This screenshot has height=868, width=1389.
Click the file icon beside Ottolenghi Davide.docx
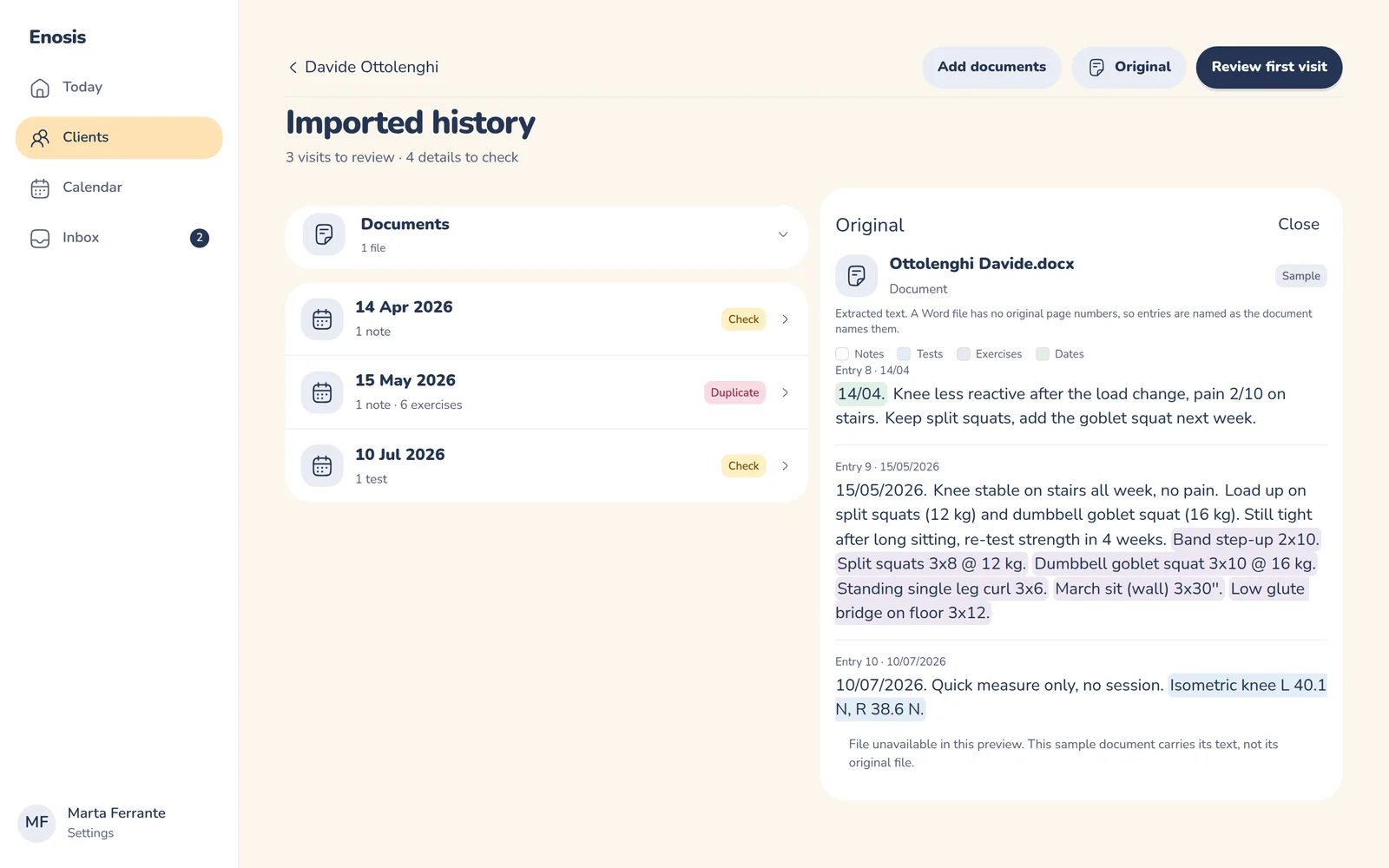(857, 276)
